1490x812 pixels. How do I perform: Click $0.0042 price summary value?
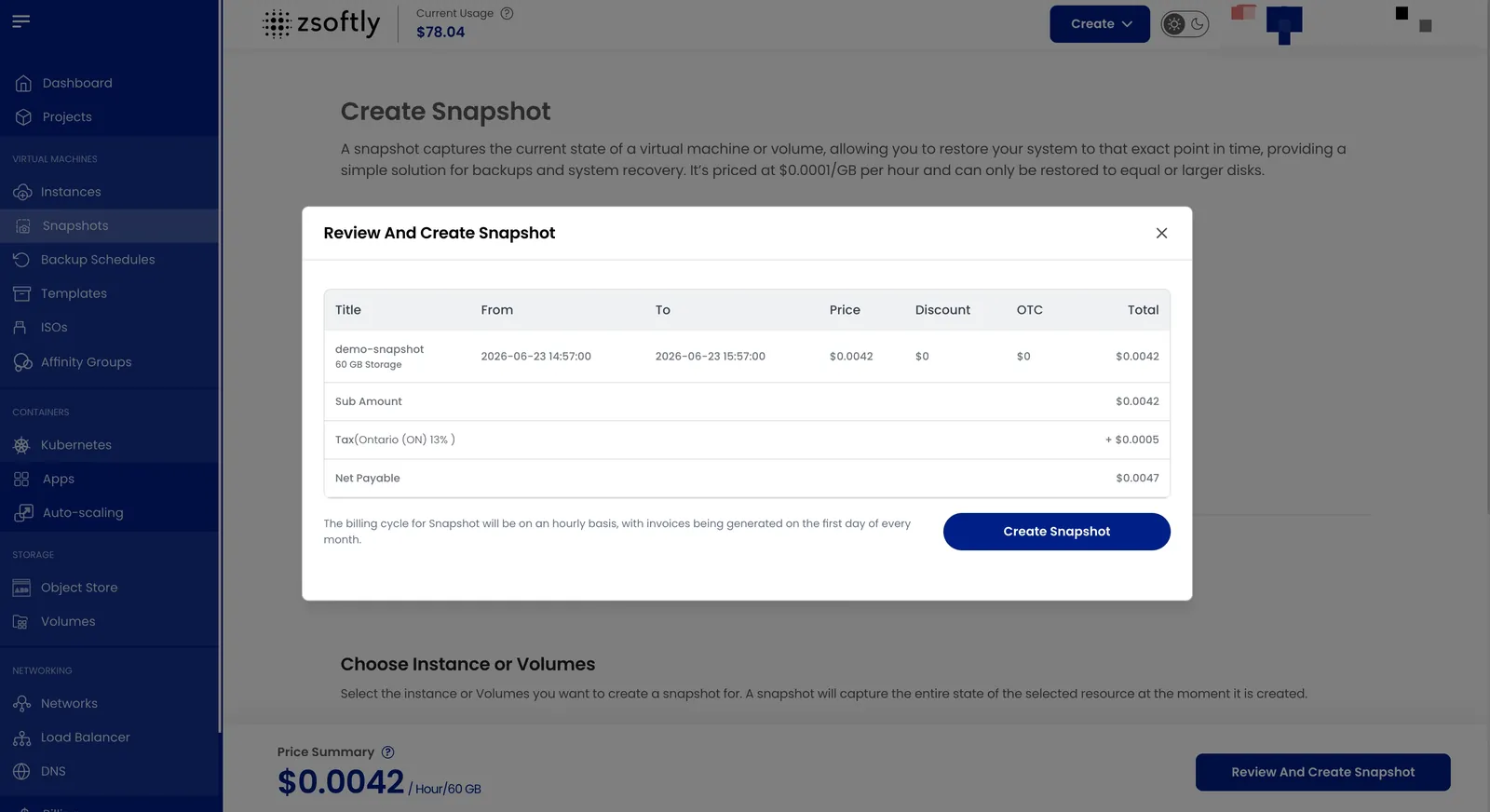tap(341, 782)
